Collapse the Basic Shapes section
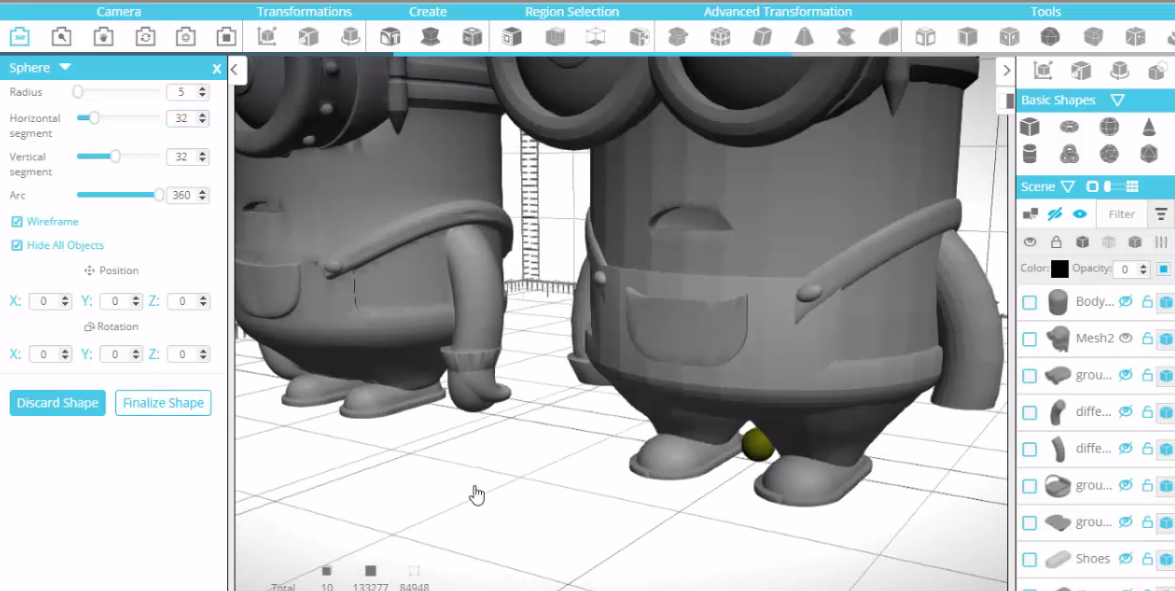Screen dimensions: 1175x591 [1117, 100]
